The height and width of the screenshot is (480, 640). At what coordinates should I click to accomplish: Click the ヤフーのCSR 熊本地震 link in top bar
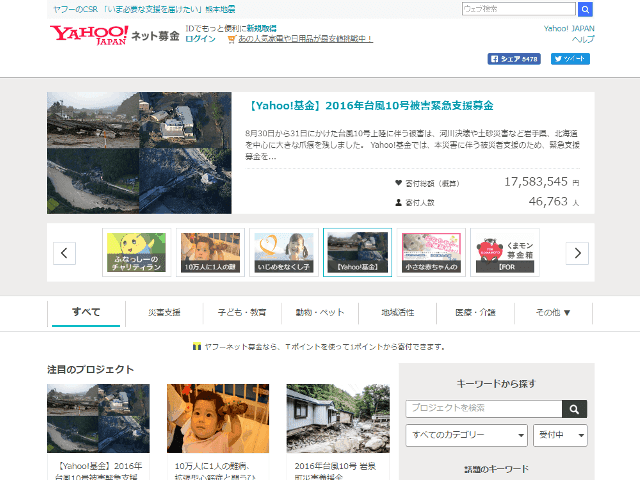pos(144,9)
